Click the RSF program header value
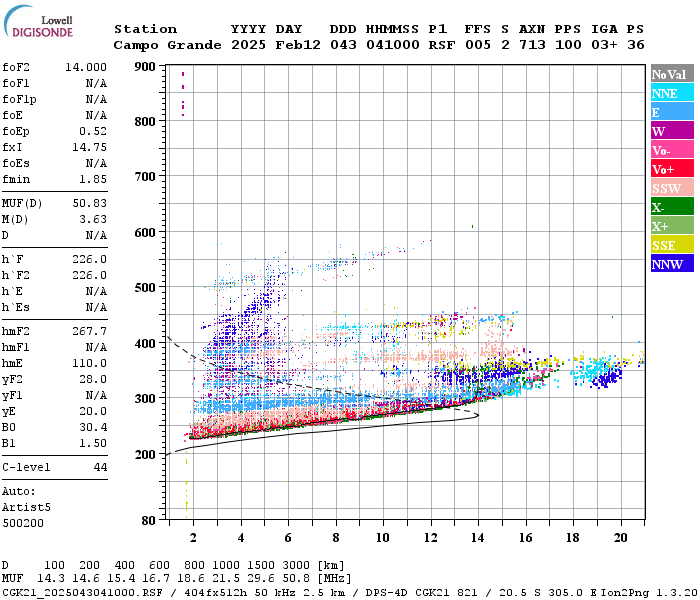This screenshot has height=600, width=700. click(x=442, y=45)
